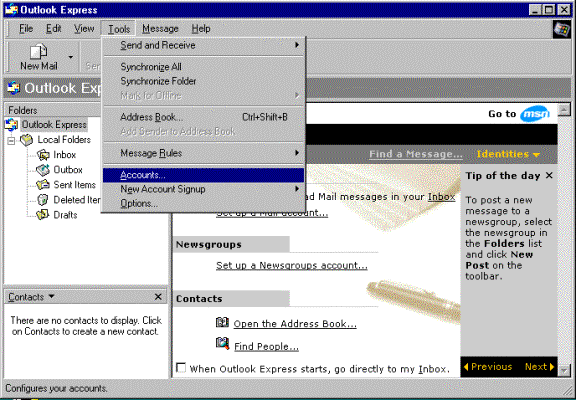Click the Find People link
576x400 pixels.
click(266, 346)
